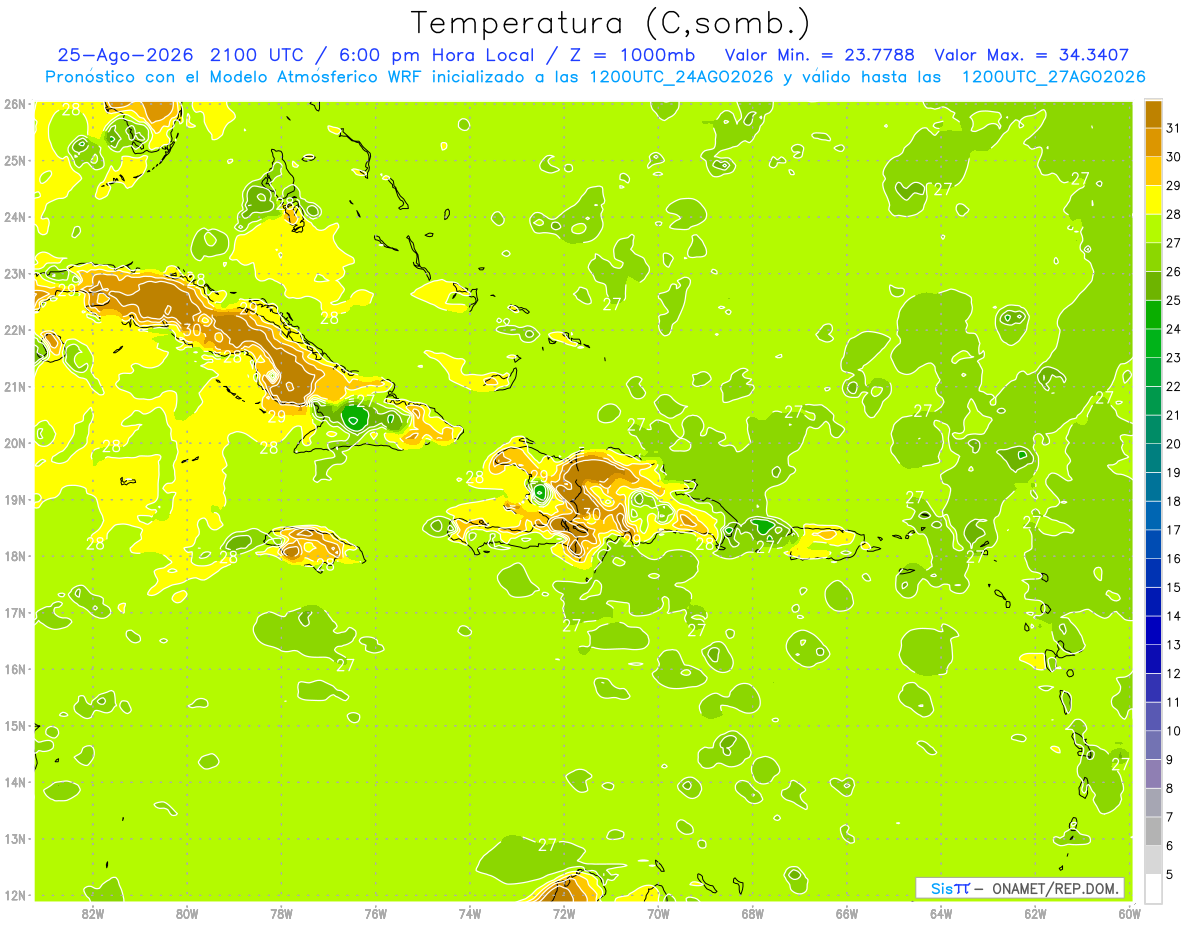Click the 78W longitude axis label
This screenshot has height=927, width=1200.
(x=281, y=913)
